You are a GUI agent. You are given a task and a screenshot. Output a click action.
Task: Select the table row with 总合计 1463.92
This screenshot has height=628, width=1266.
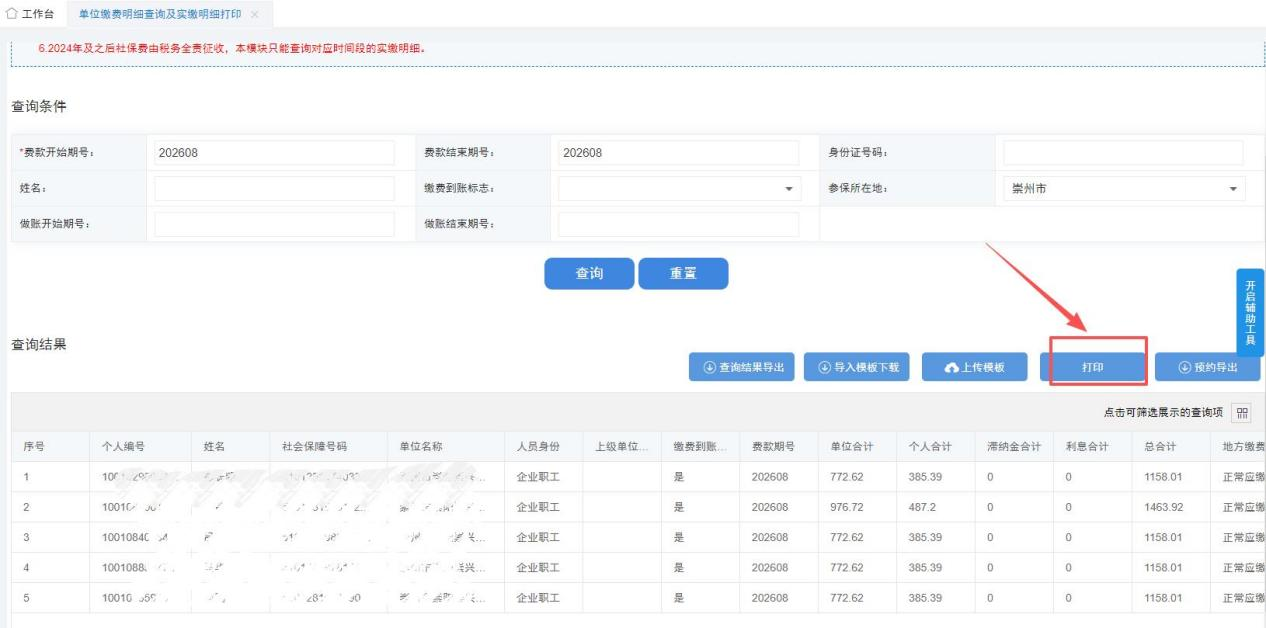coord(638,507)
